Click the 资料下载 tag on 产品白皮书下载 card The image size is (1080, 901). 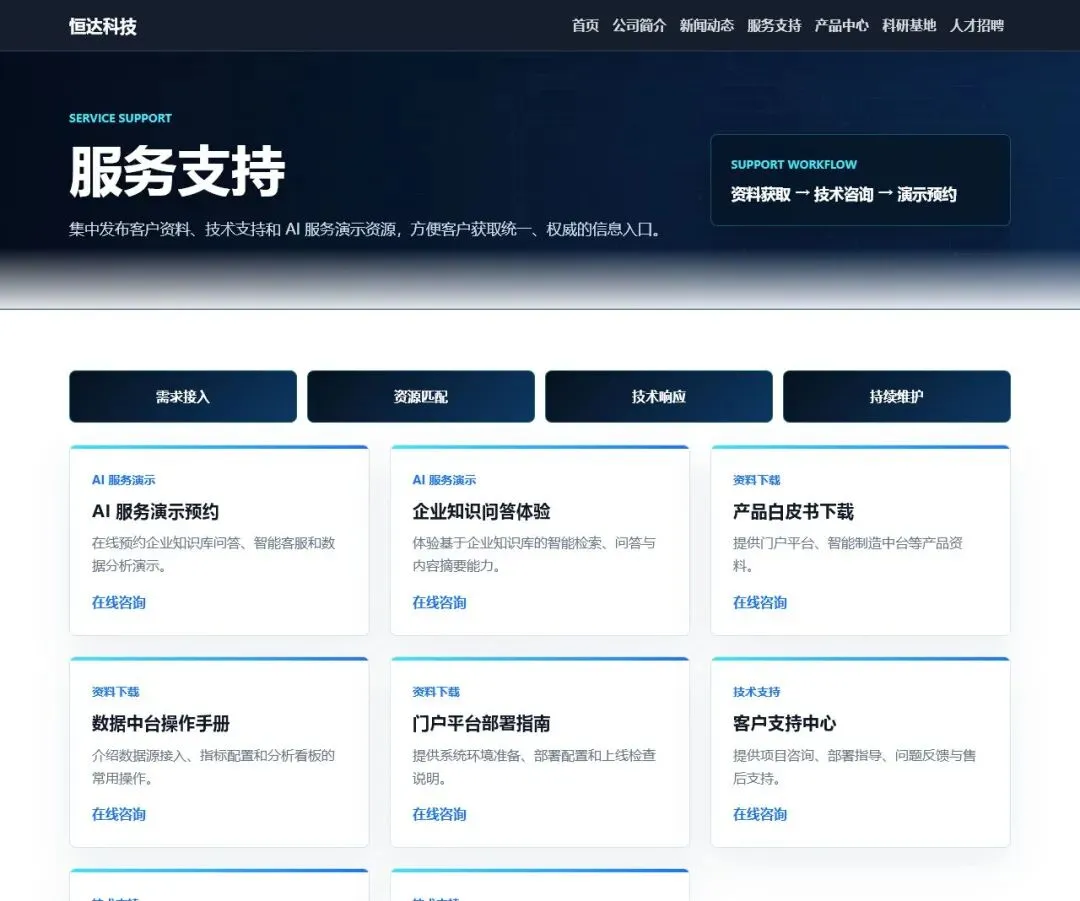[756, 480]
